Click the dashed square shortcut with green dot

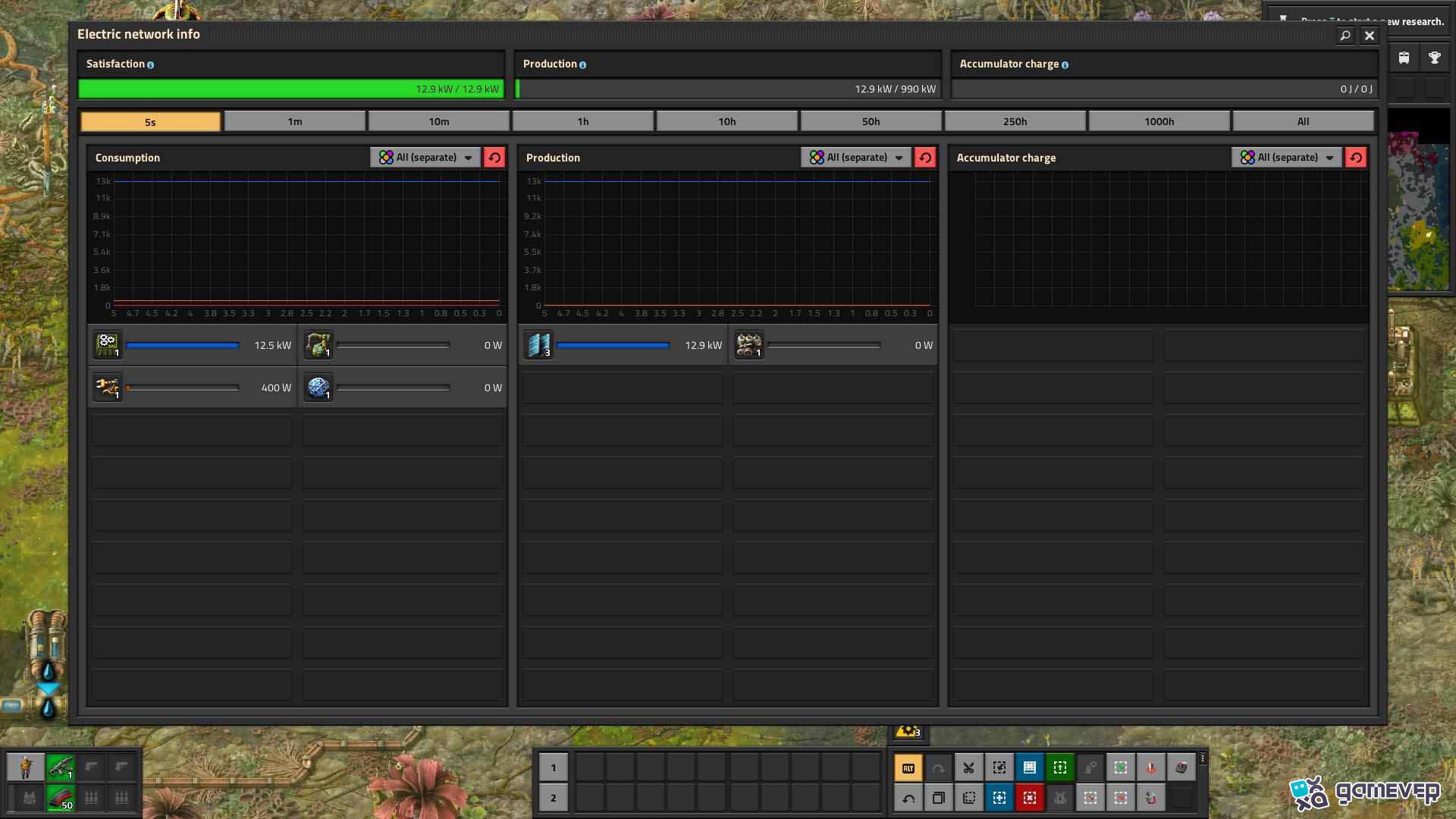1120,767
